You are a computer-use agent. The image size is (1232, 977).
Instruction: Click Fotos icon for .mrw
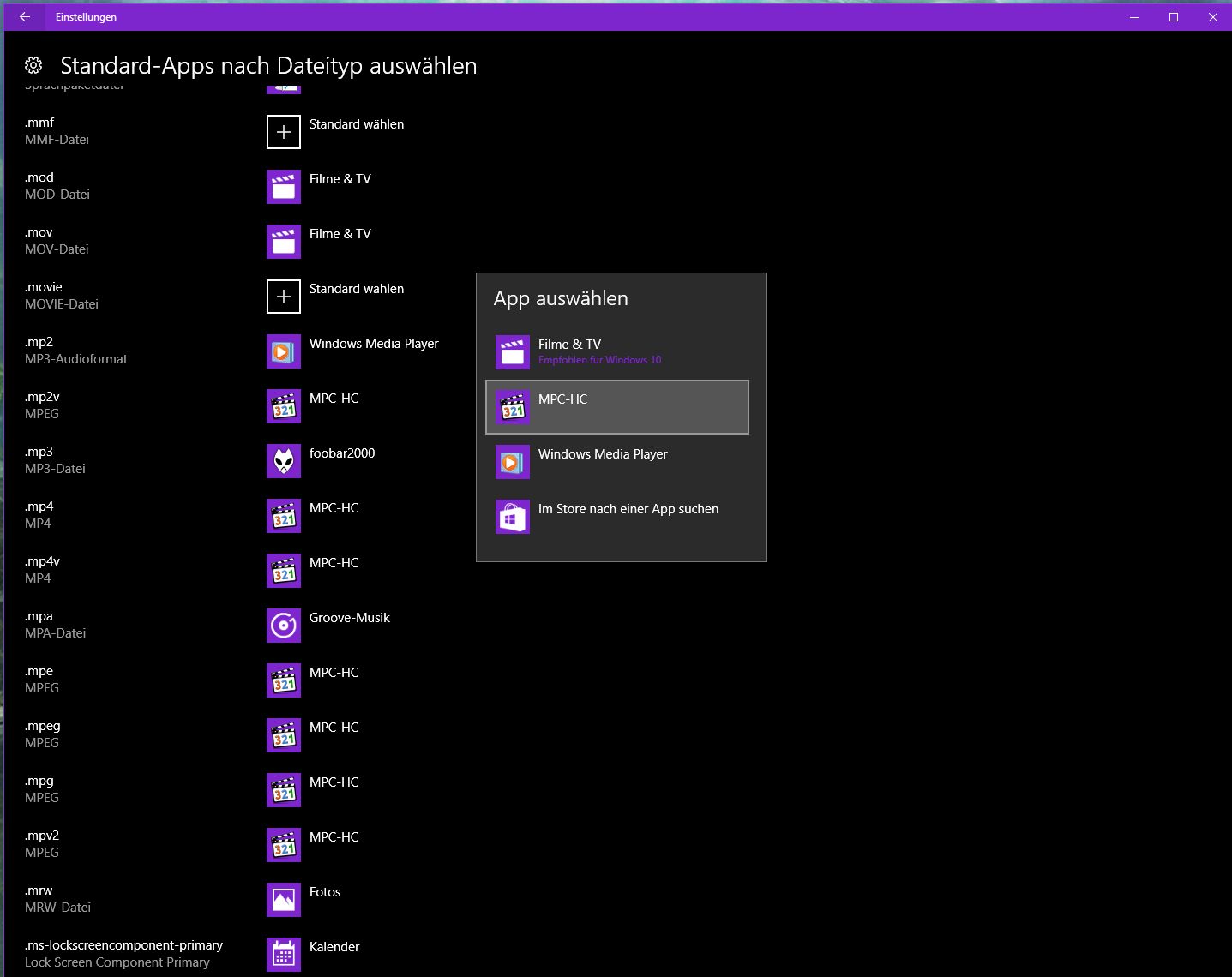click(x=284, y=900)
